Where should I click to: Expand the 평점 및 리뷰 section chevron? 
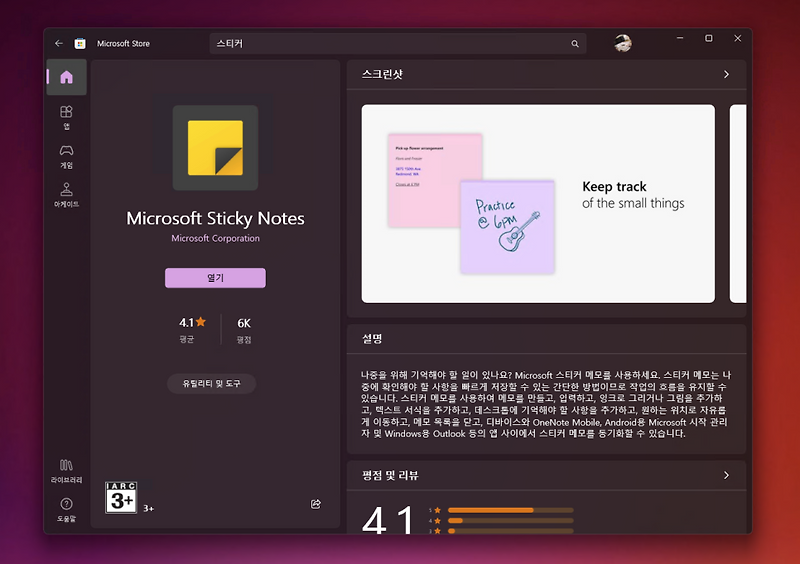click(726, 475)
